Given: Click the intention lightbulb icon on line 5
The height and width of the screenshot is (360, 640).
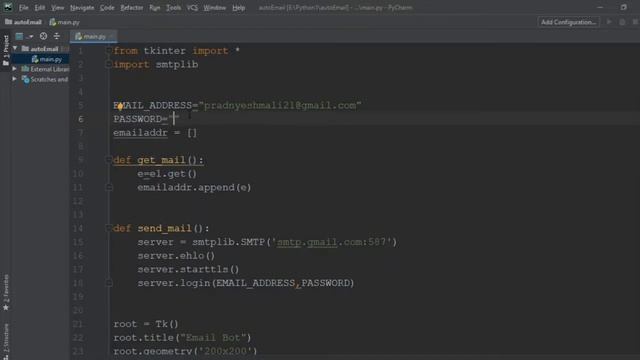Looking at the screenshot, I should tap(120, 107).
